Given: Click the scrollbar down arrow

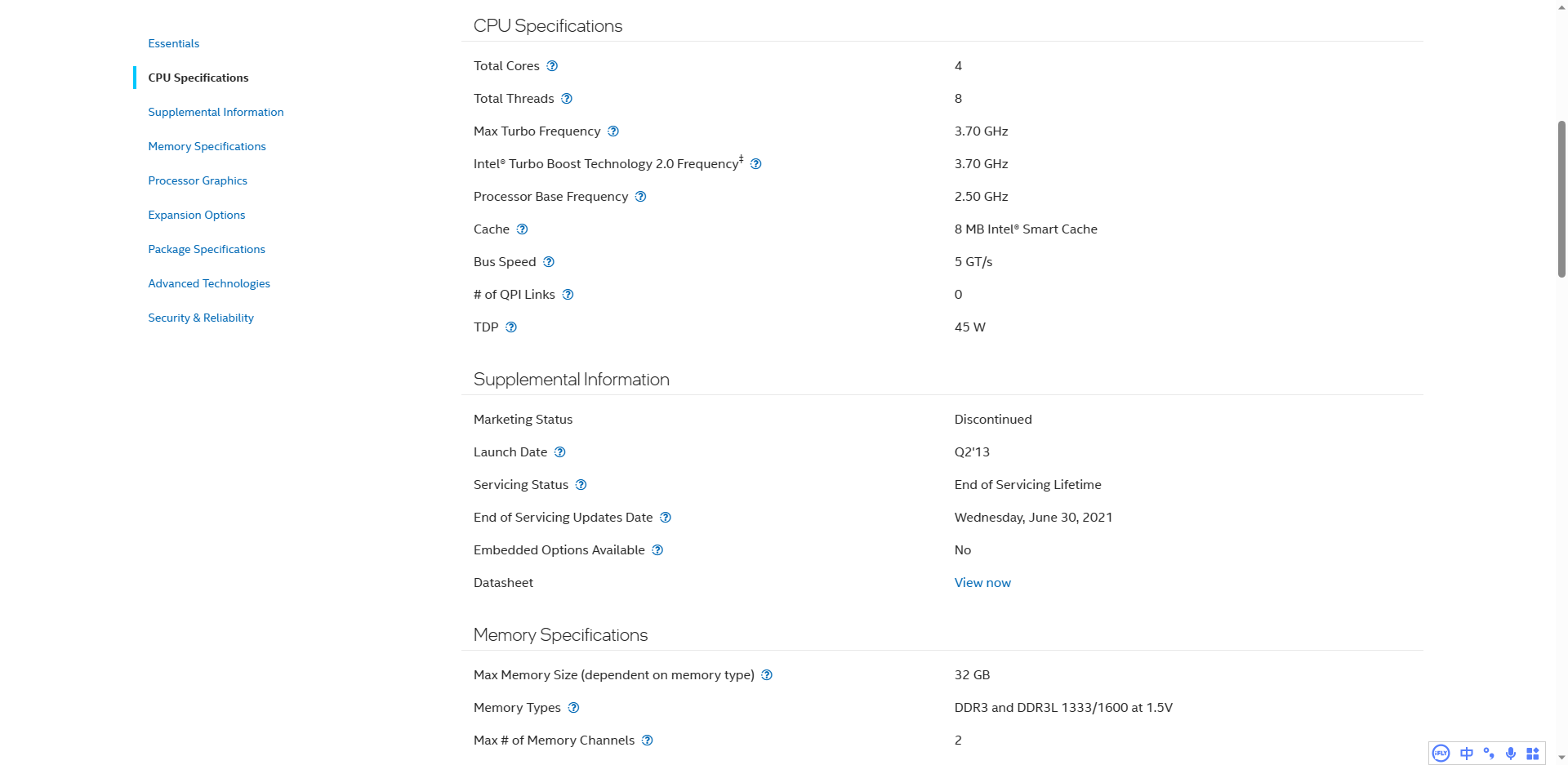Looking at the screenshot, I should pos(1561,758).
